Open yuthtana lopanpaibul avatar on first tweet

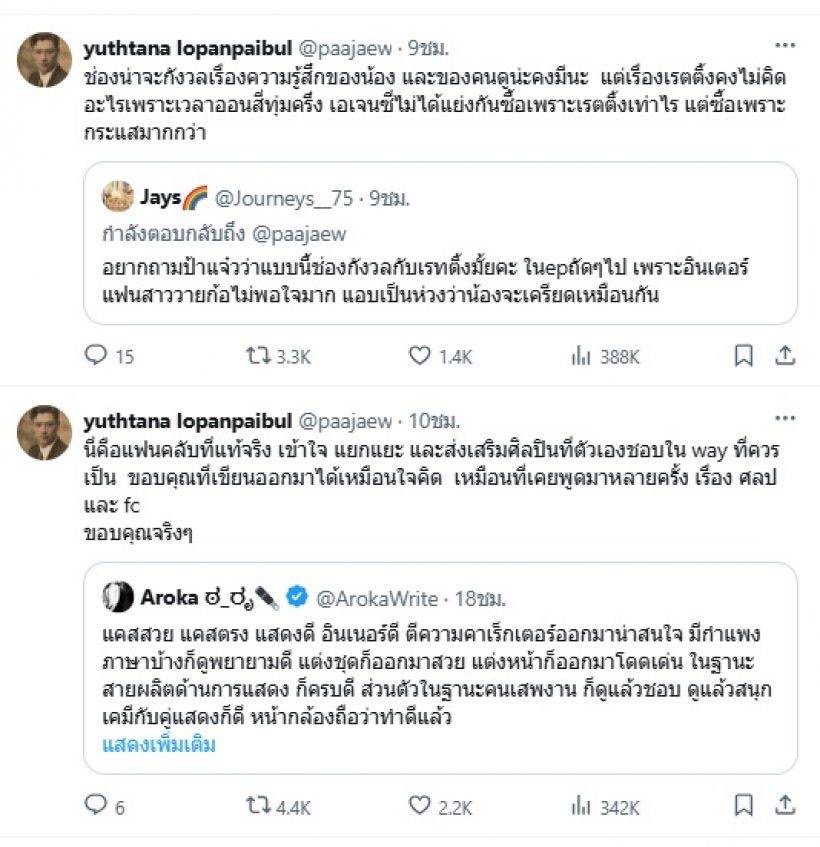tap(44, 60)
